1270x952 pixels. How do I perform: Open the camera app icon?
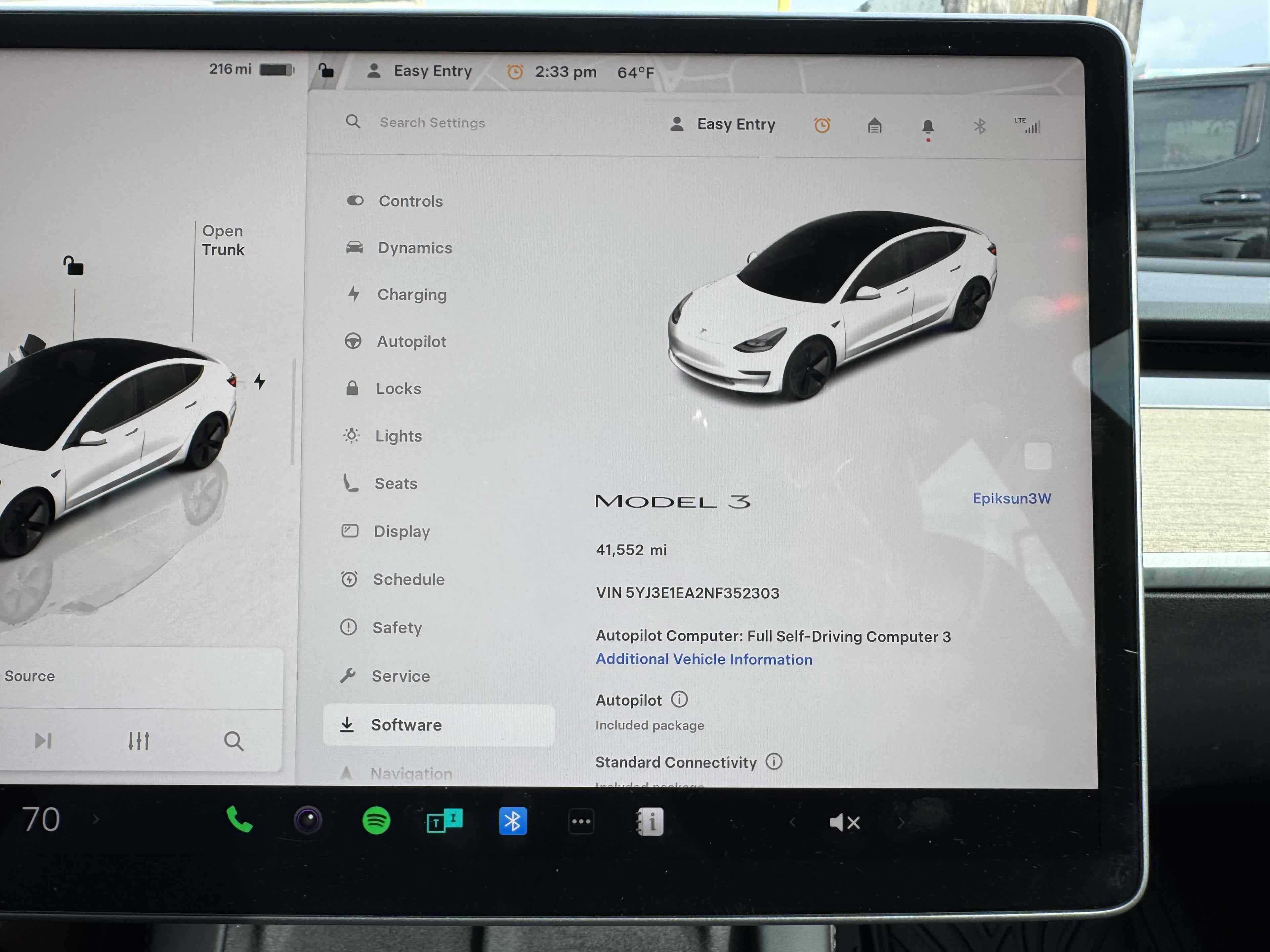[x=308, y=820]
